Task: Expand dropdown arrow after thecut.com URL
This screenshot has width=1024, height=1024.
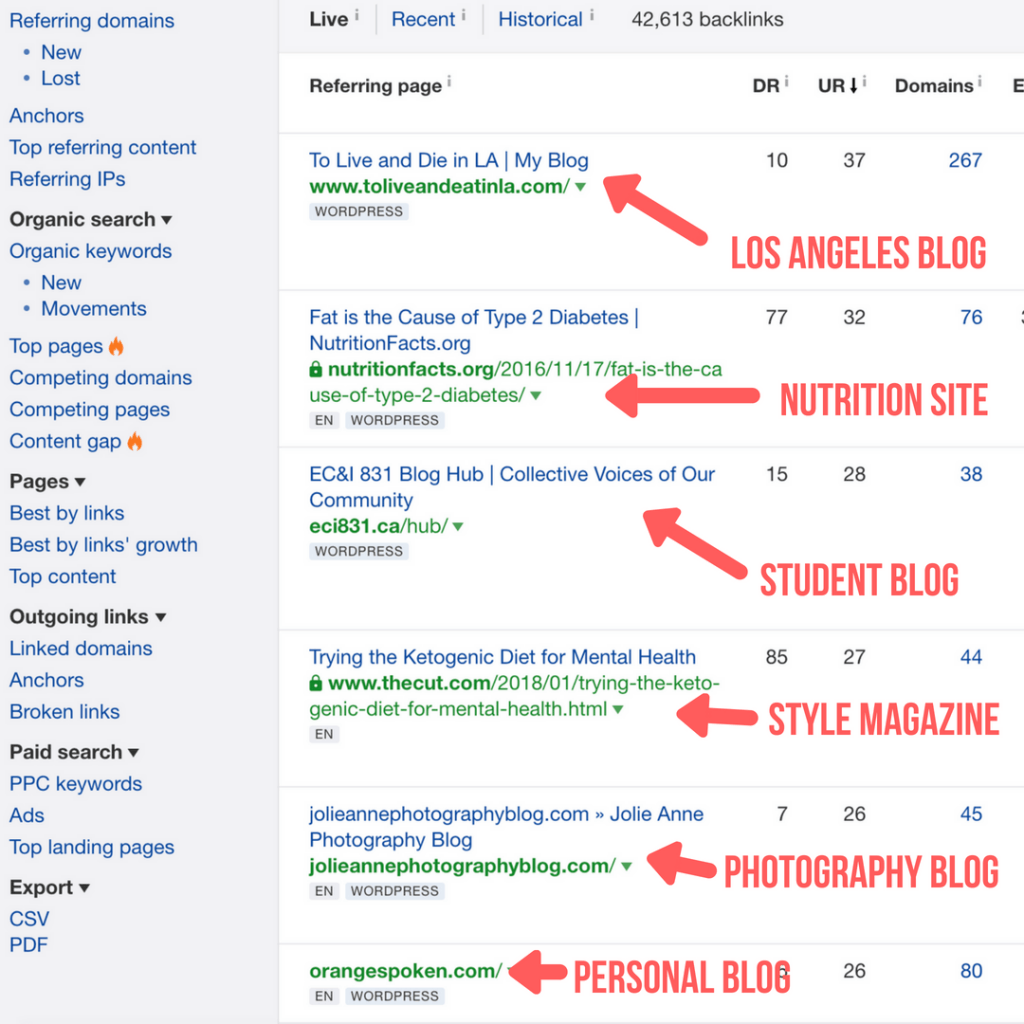Action: point(618,709)
